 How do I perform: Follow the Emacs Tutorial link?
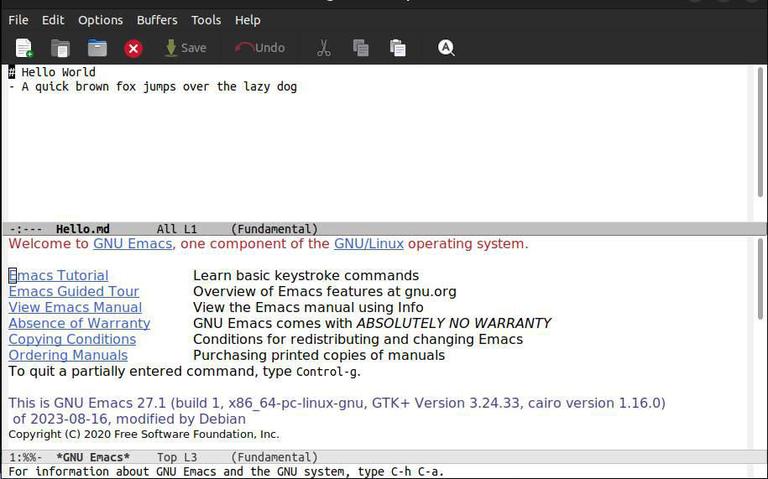click(58, 276)
